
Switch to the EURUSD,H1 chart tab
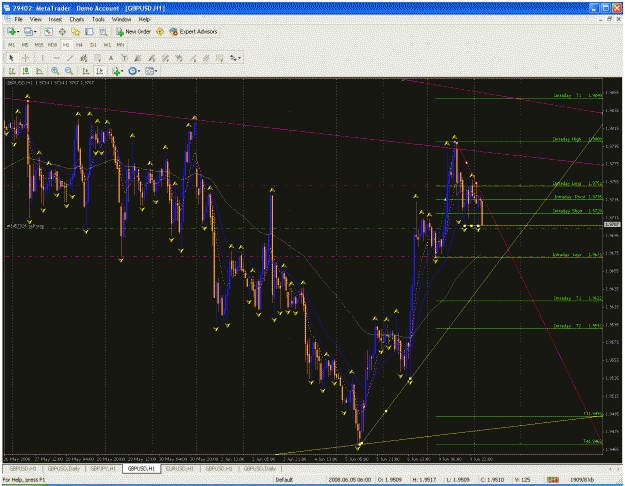click(179, 468)
